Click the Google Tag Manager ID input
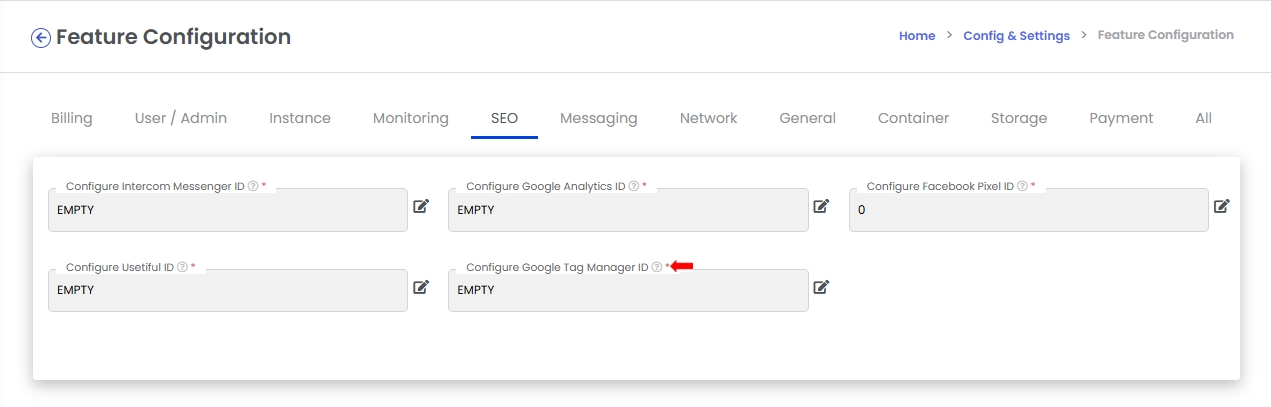The height and width of the screenshot is (407, 1271). (628, 290)
